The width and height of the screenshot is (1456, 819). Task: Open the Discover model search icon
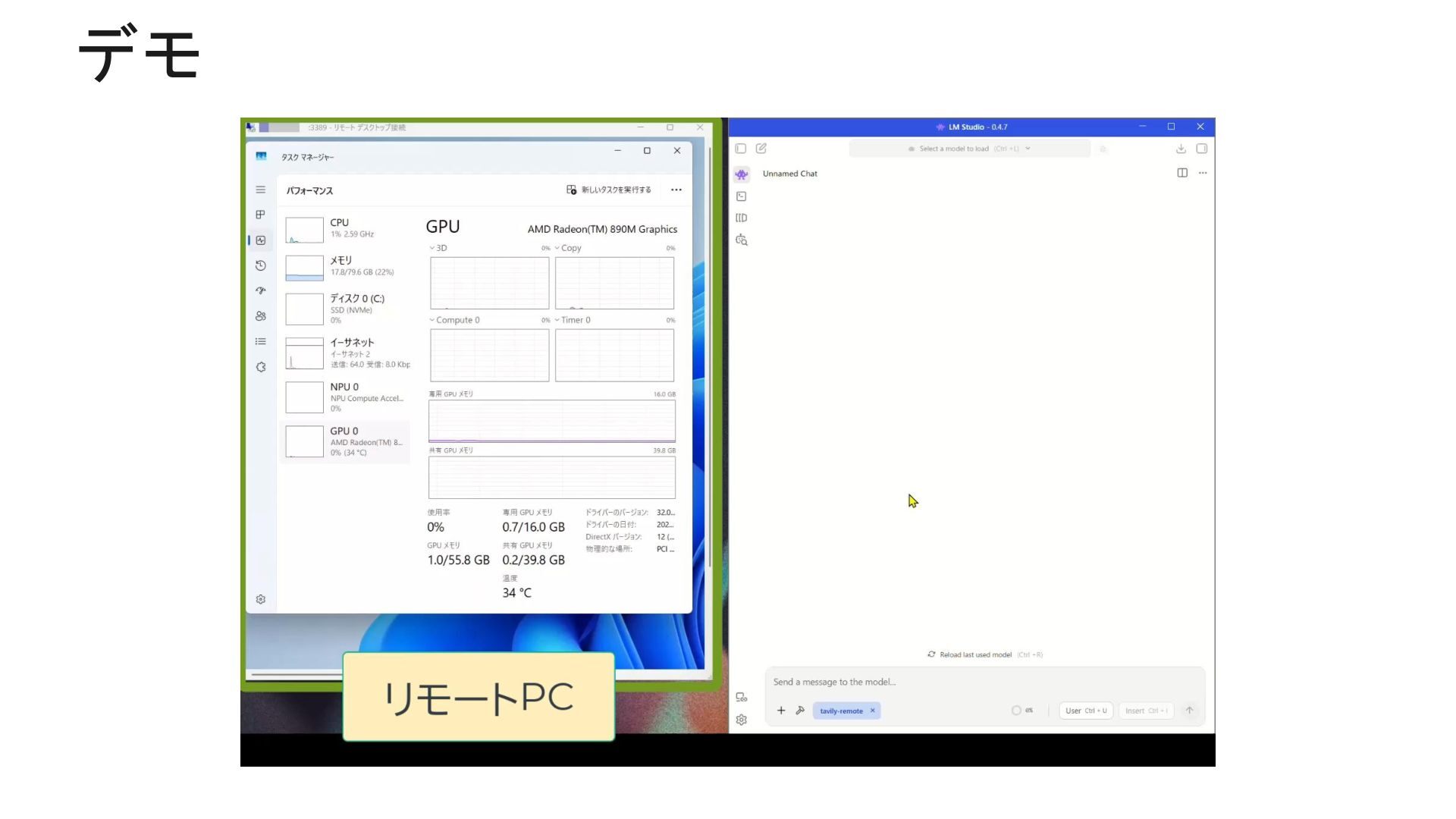coord(741,240)
